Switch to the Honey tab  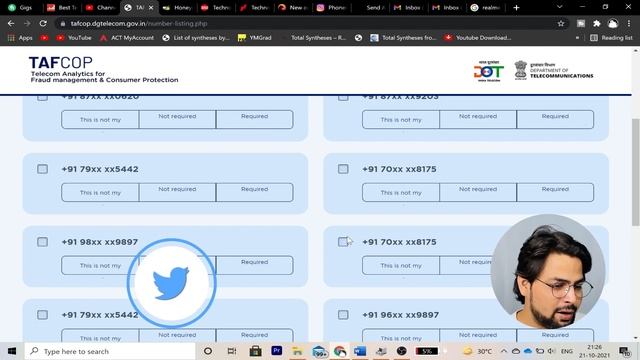(x=178, y=7)
